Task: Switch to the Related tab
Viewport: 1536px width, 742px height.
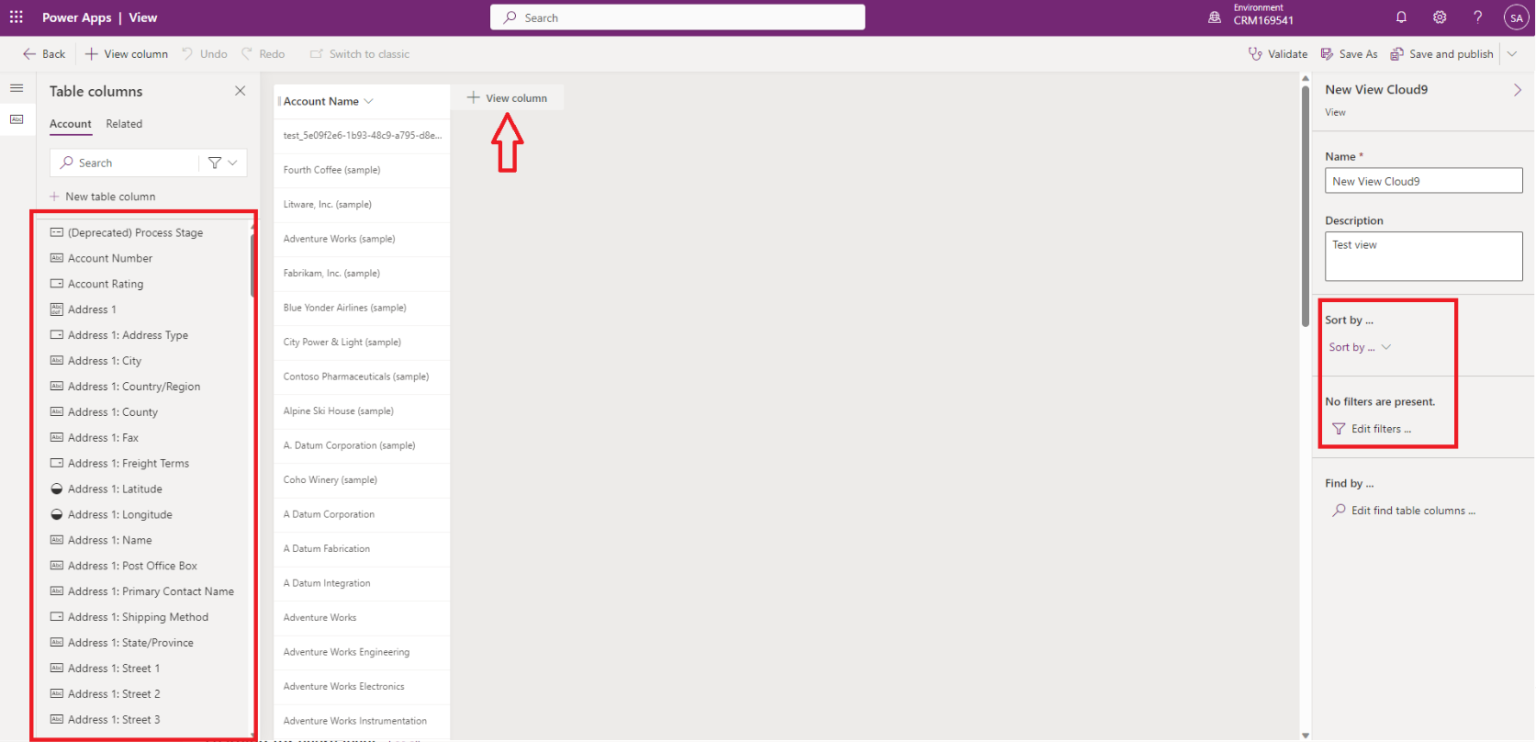Action: [124, 124]
